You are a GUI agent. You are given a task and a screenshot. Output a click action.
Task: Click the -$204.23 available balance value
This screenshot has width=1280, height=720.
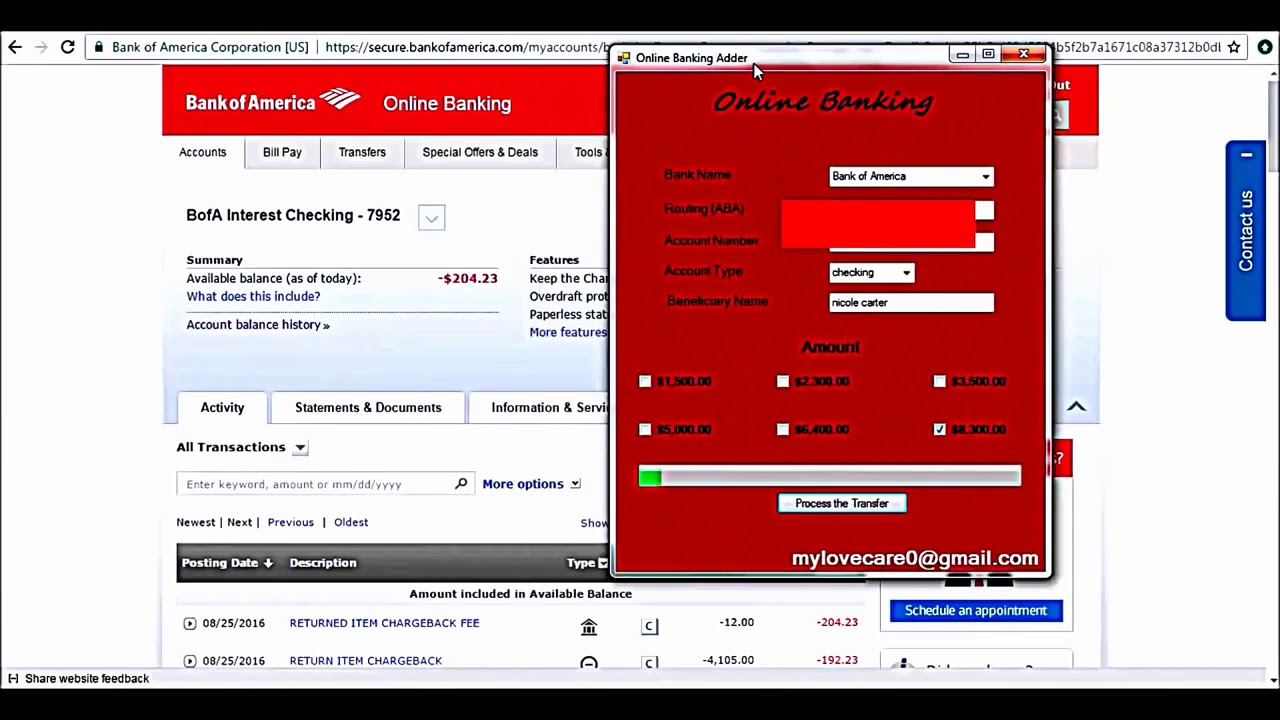click(x=467, y=279)
